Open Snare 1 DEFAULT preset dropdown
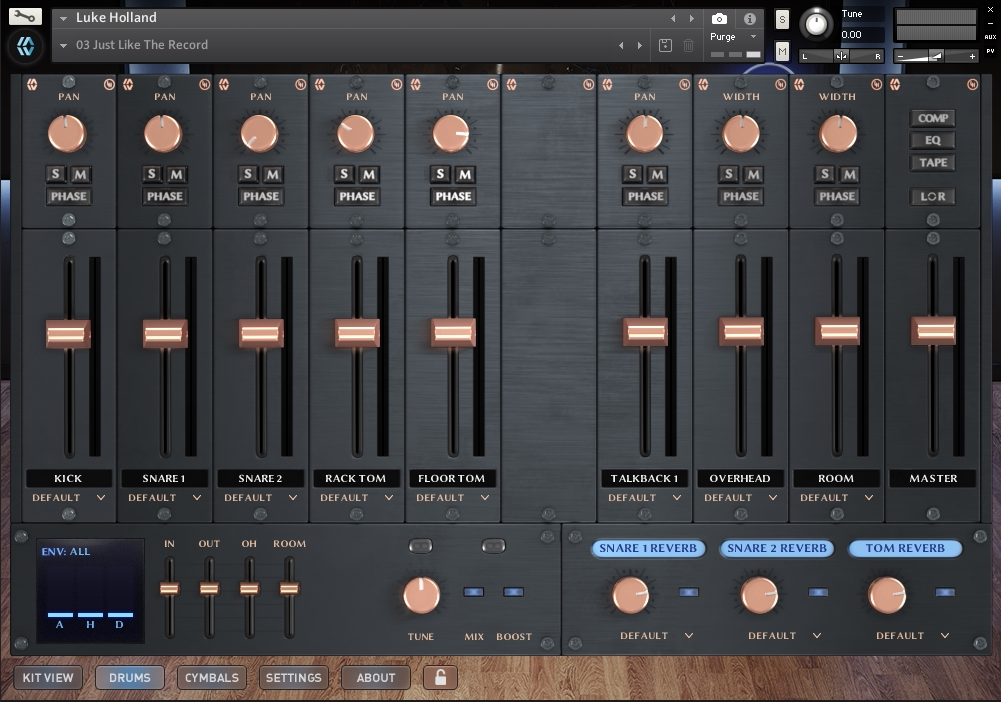Viewport: 1001px width, 702px height. (x=164, y=497)
